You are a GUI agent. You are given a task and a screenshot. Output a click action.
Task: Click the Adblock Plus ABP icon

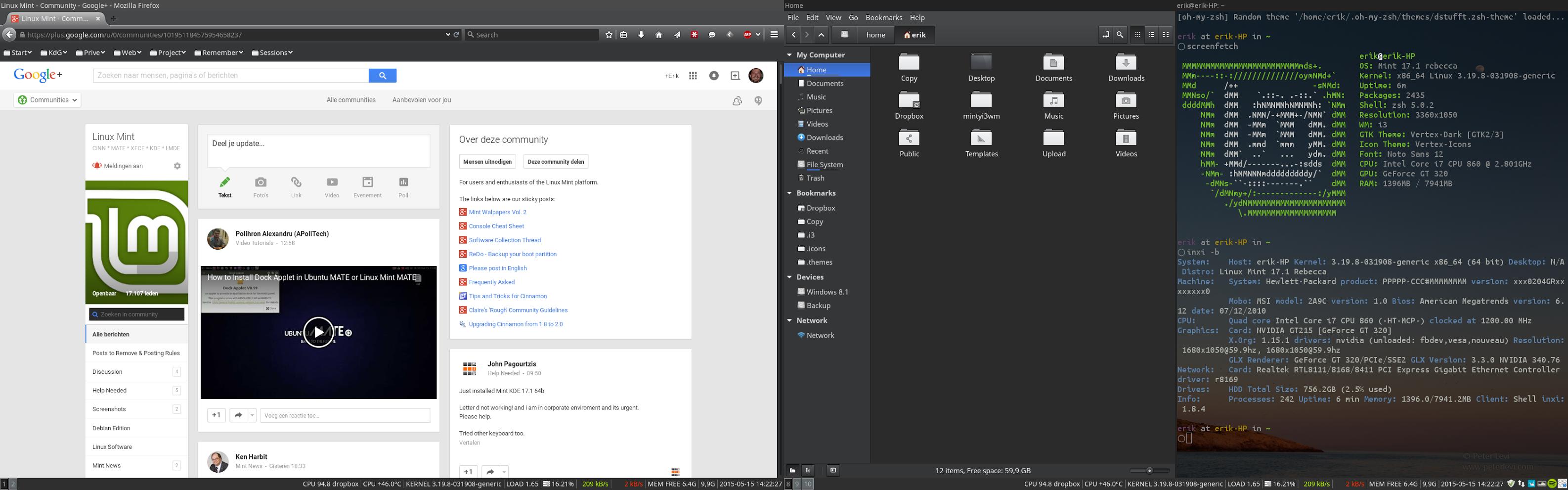[x=747, y=35]
